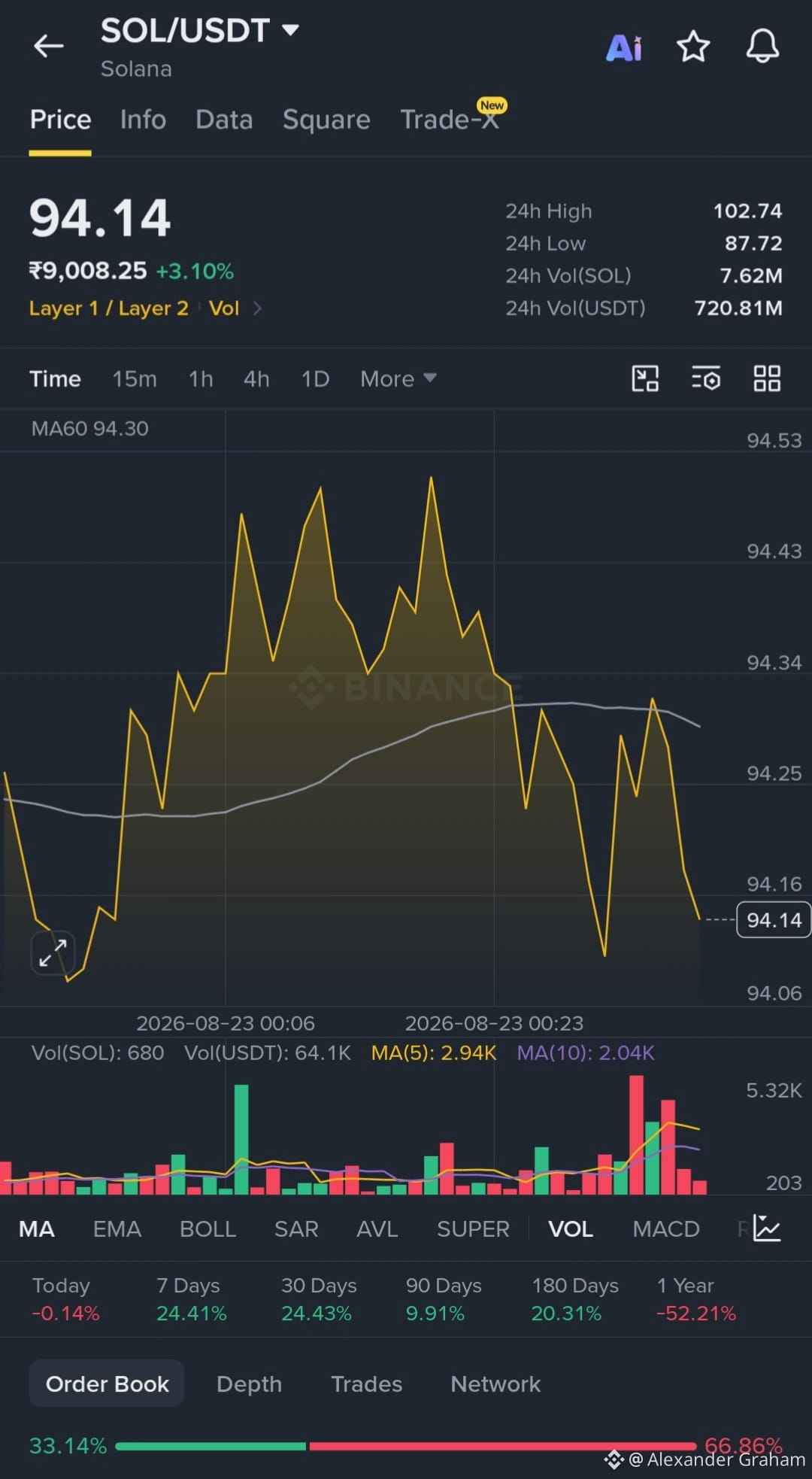Tap the back arrow icon

tap(49, 47)
